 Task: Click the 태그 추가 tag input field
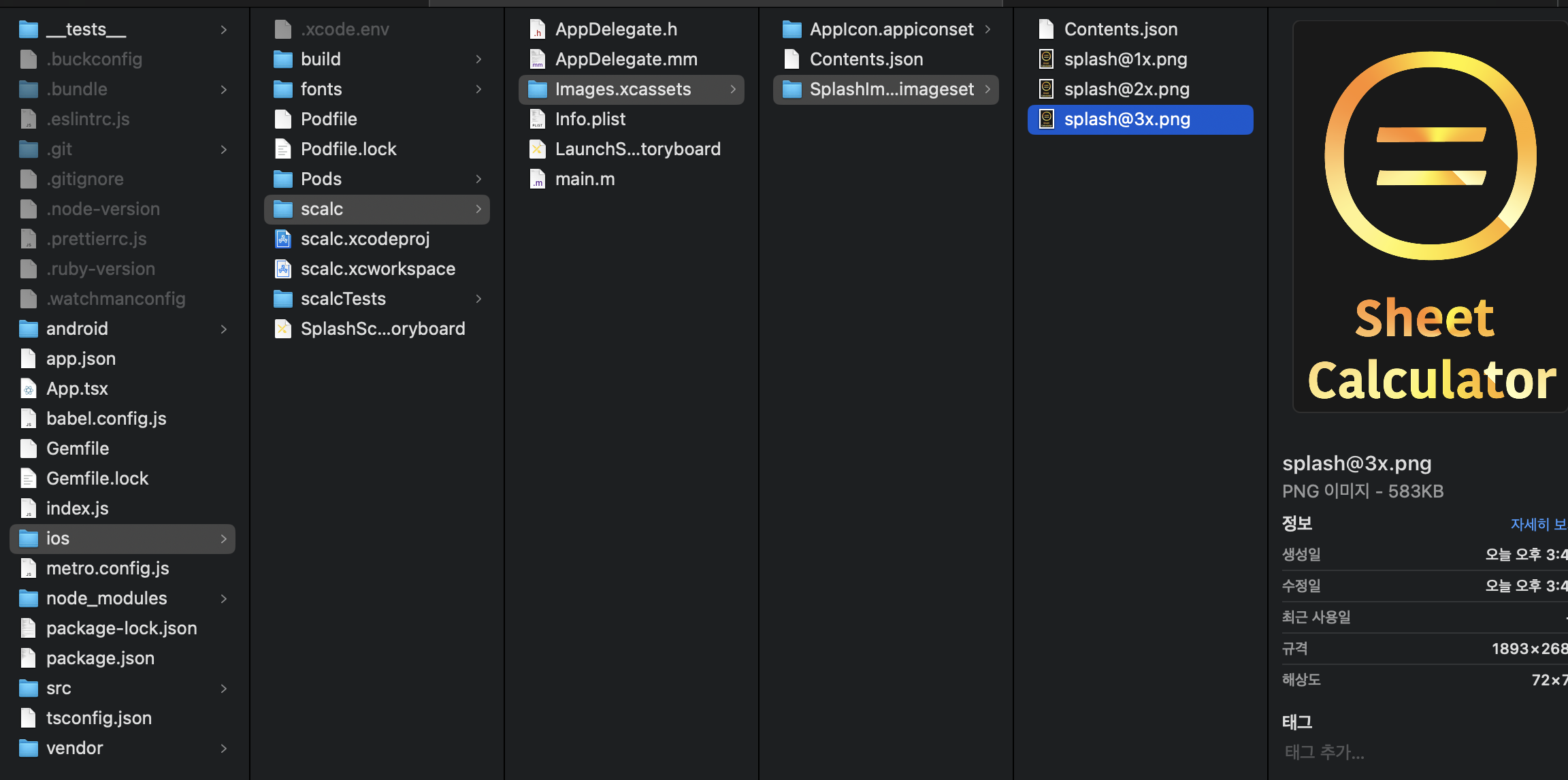click(x=1324, y=752)
